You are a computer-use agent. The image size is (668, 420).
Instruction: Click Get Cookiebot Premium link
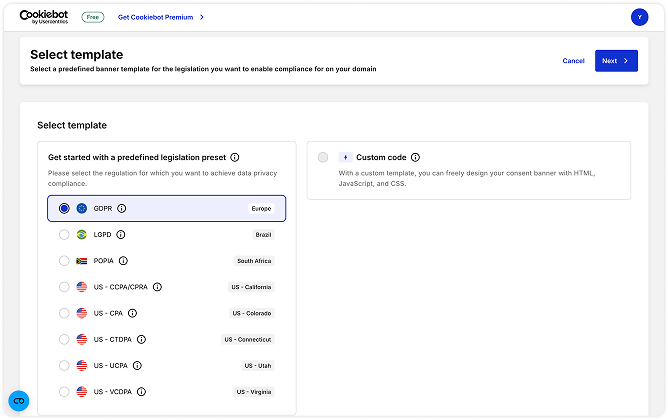click(x=160, y=17)
